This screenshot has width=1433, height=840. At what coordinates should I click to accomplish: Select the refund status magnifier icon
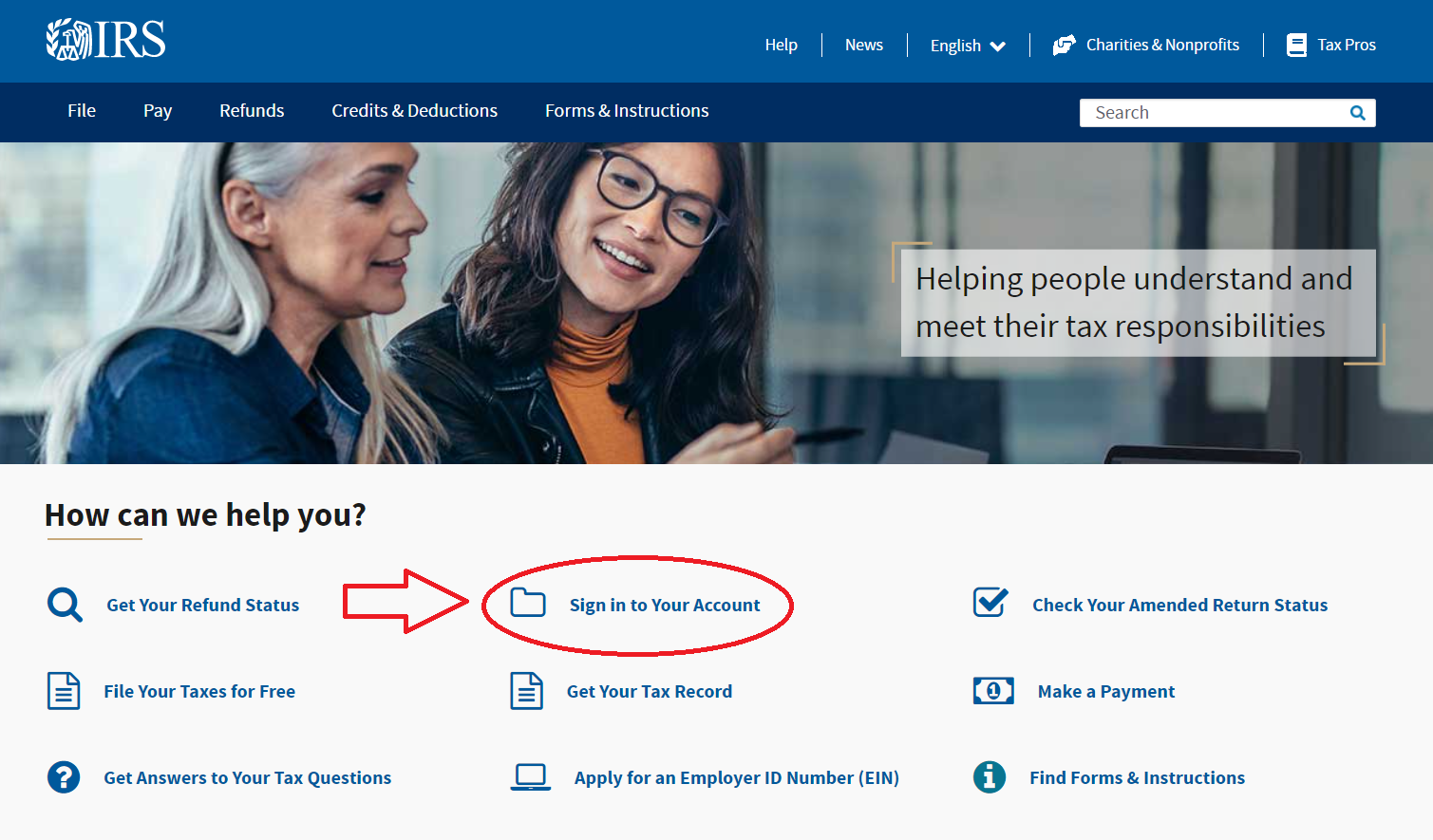[64, 604]
